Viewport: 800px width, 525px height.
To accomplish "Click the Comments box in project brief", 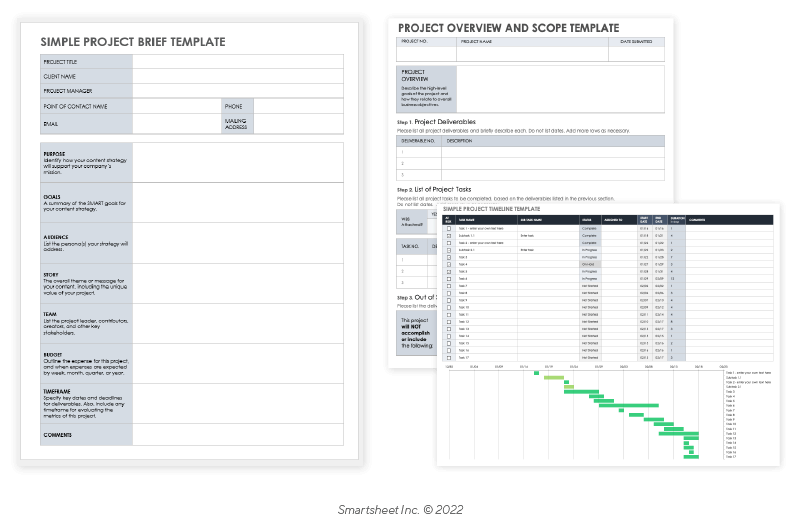I will point(238,436).
